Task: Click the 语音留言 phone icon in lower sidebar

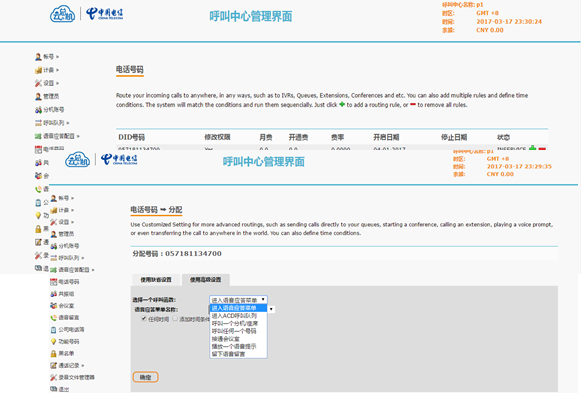Action: pos(54,317)
